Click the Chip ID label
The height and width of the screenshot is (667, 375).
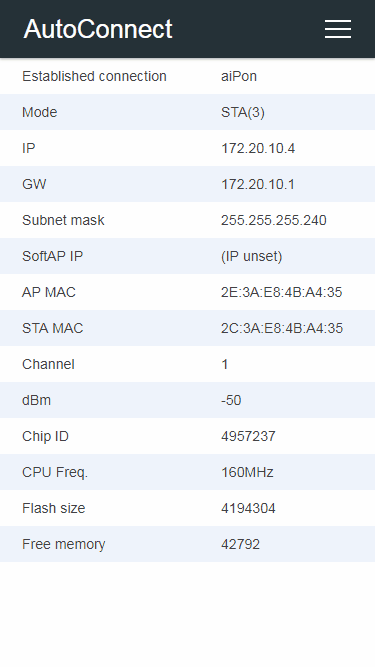point(45,436)
